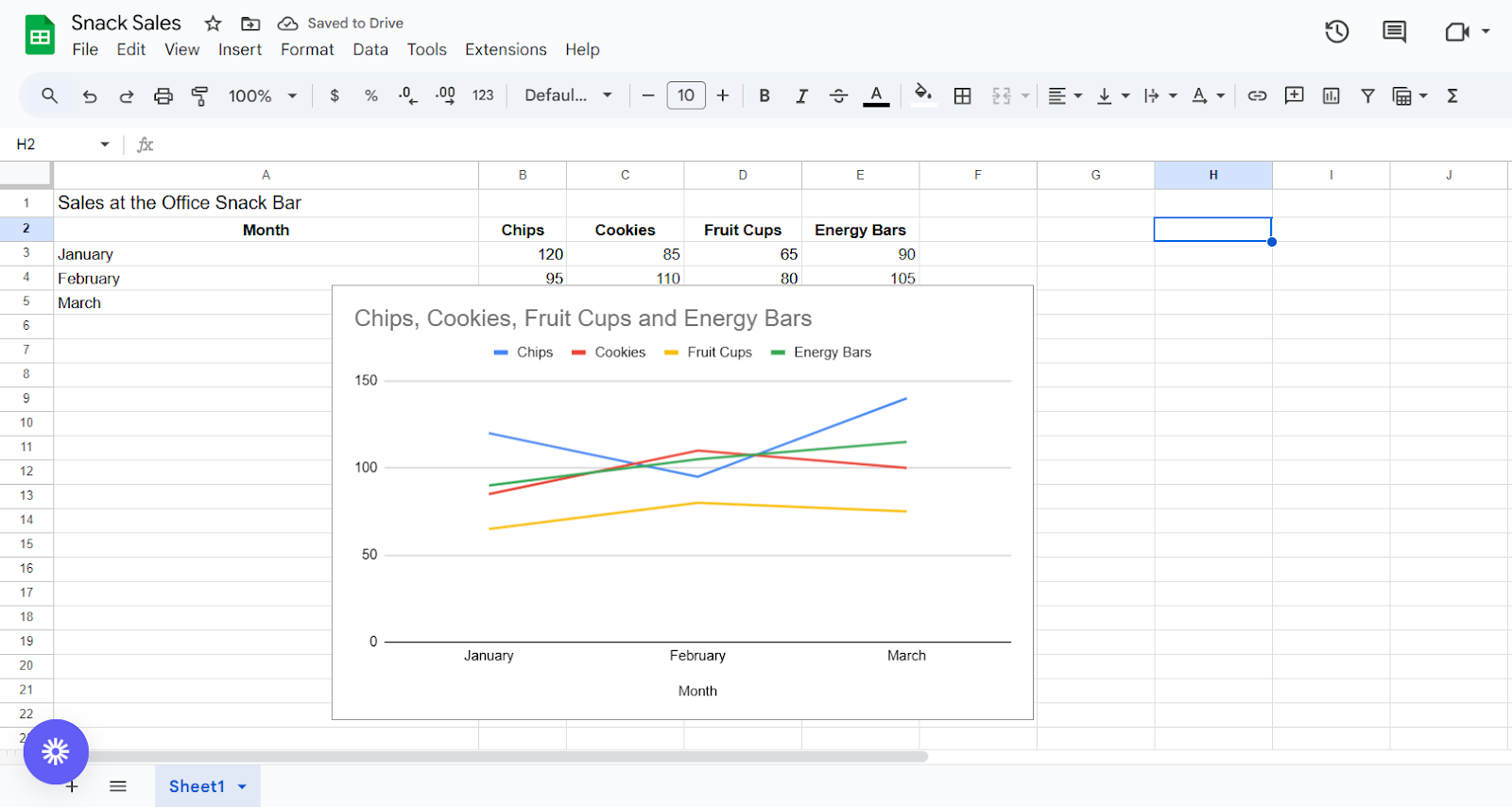Expand the merge cells dropdown arrow
Viewport: 1512px width, 808px height.
click(x=1025, y=95)
